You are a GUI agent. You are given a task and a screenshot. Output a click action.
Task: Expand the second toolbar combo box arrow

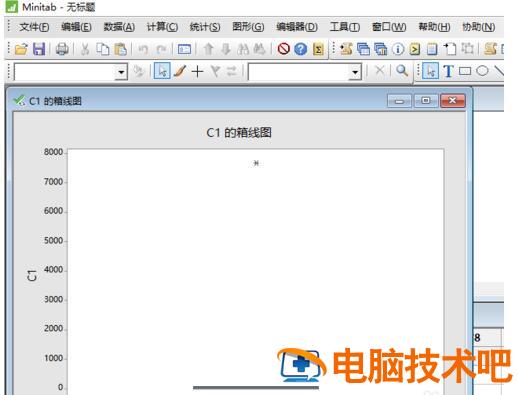[355, 72]
